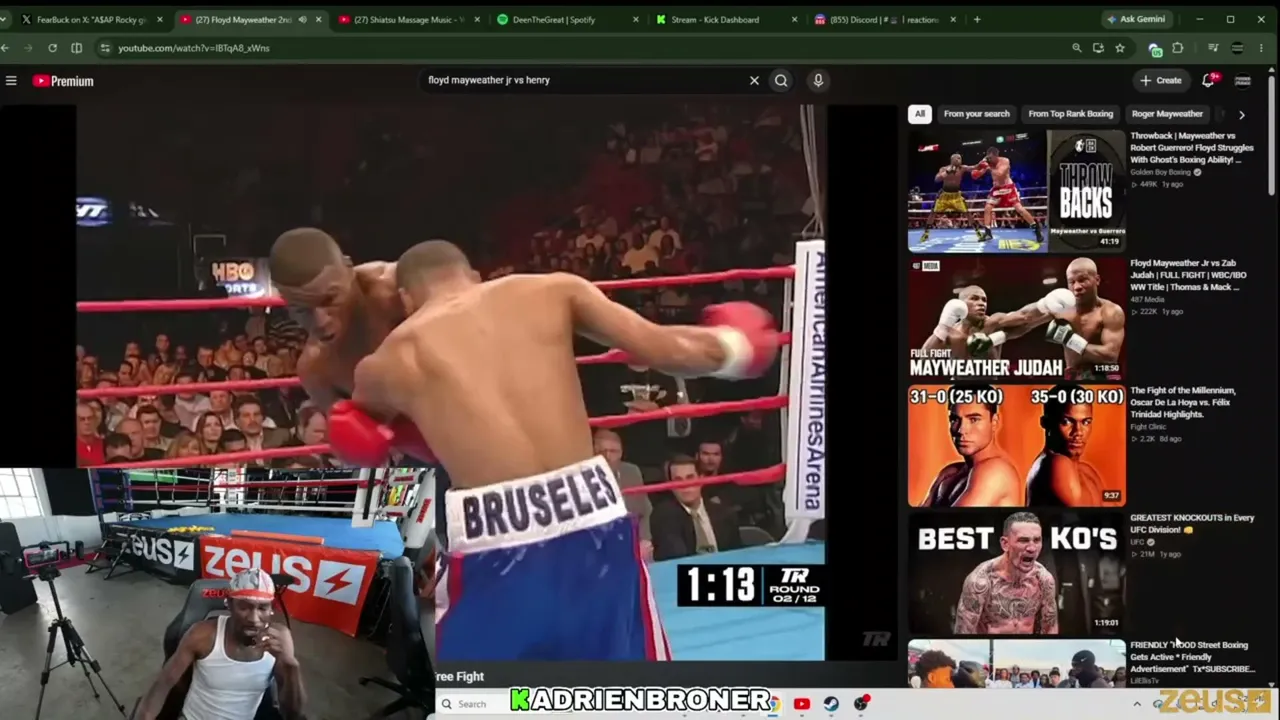Open Ask Gemini in the browser
Image resolution: width=1280 pixels, height=720 pixels.
pyautogui.click(x=1139, y=19)
